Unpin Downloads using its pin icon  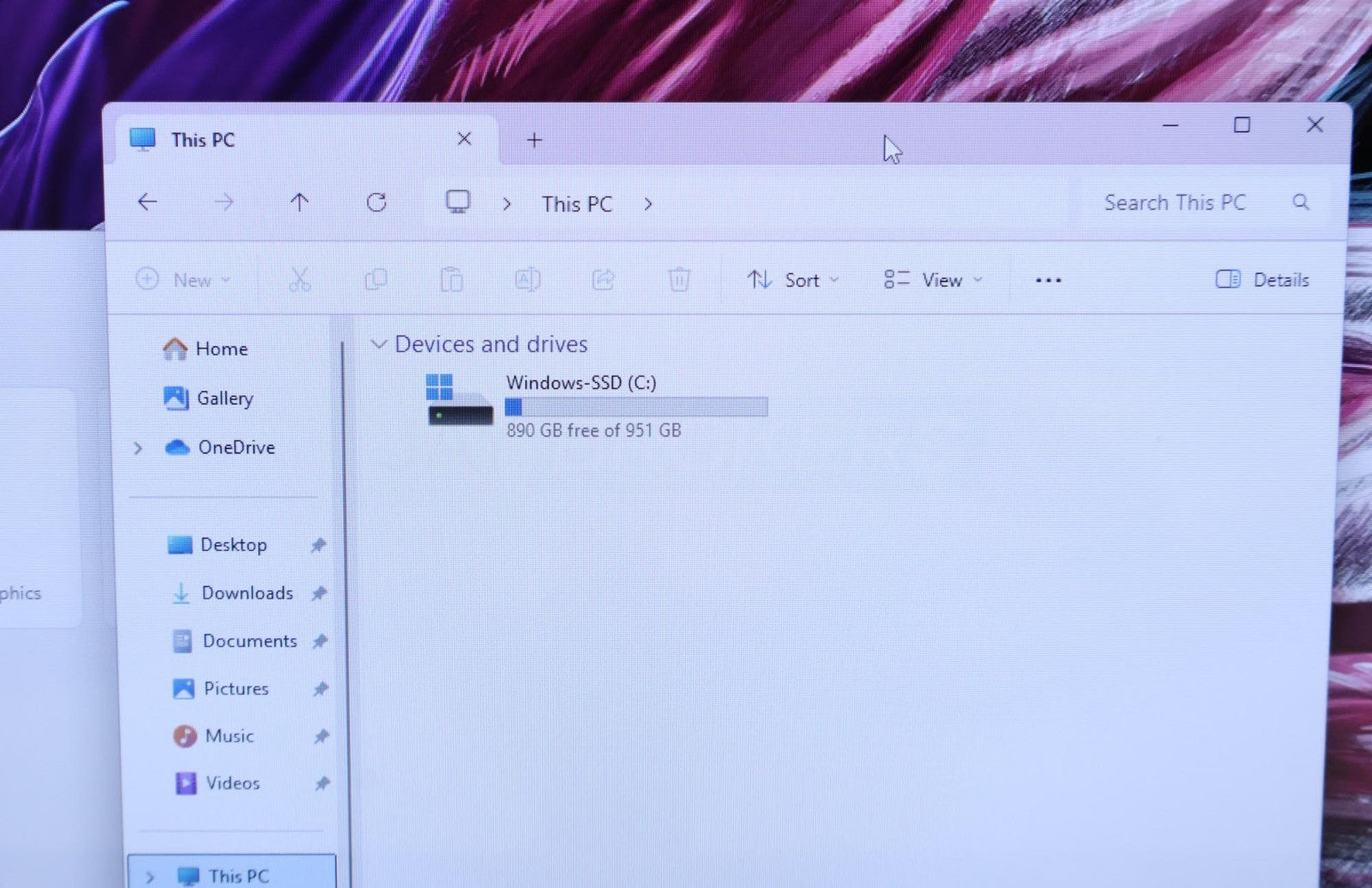click(x=319, y=593)
